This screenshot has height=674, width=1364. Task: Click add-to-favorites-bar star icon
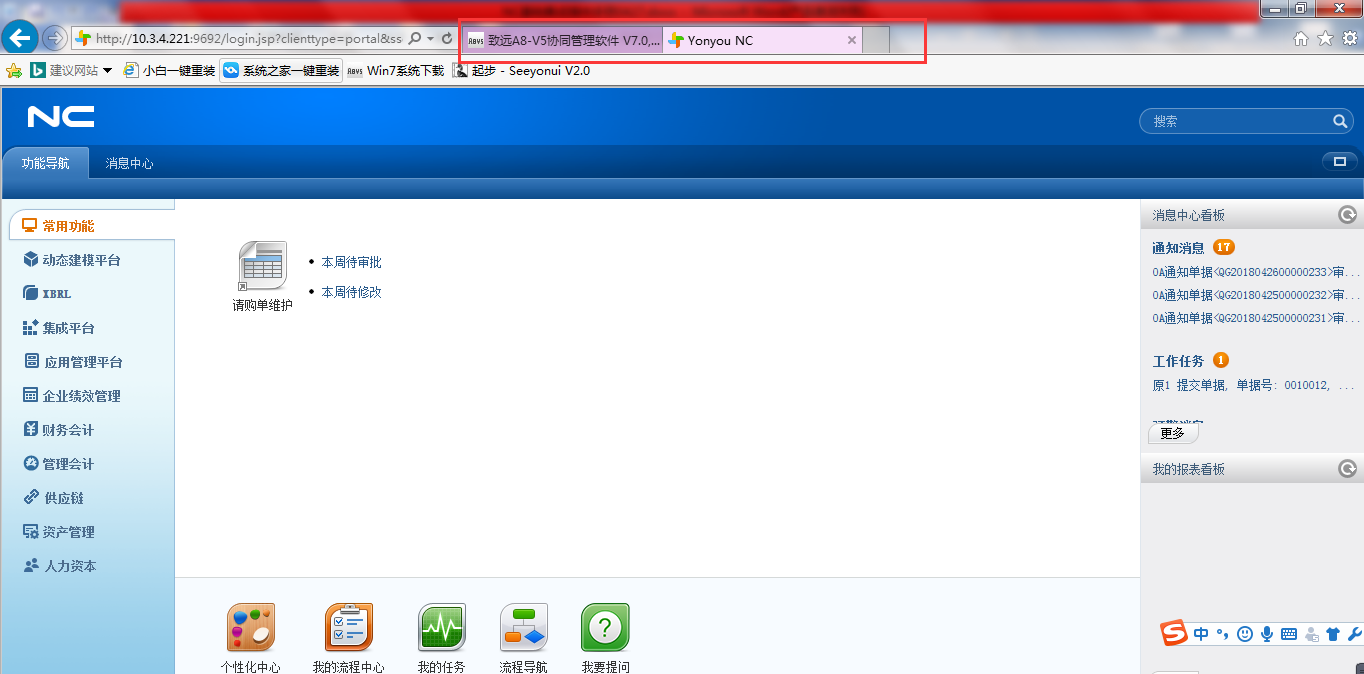pyautogui.click(x=14, y=70)
